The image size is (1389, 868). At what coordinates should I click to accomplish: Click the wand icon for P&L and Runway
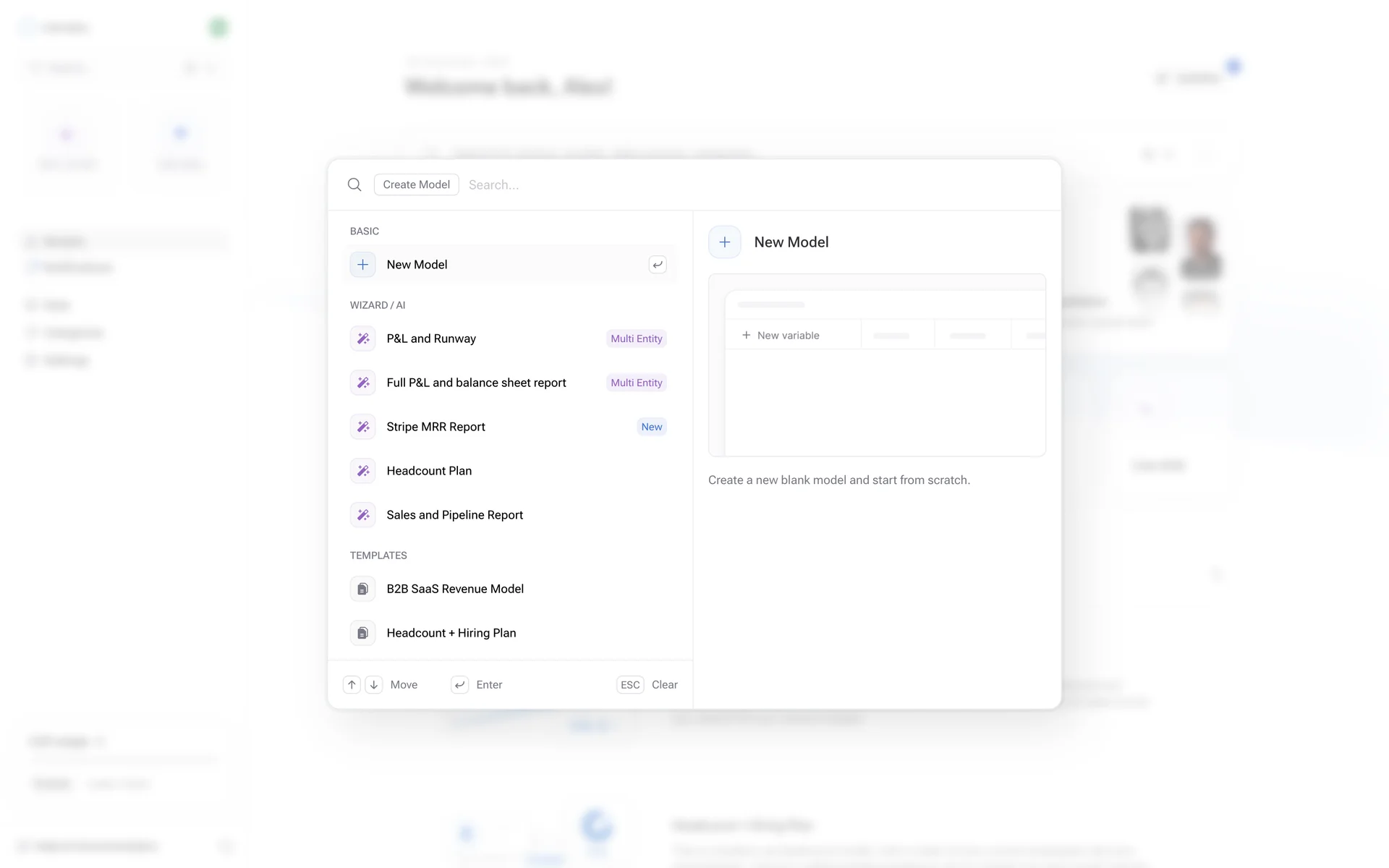362,339
